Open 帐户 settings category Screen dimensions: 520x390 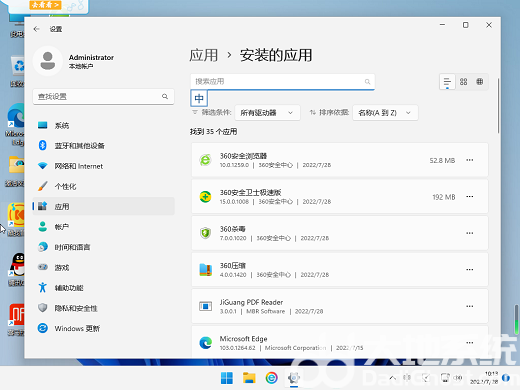104,227
